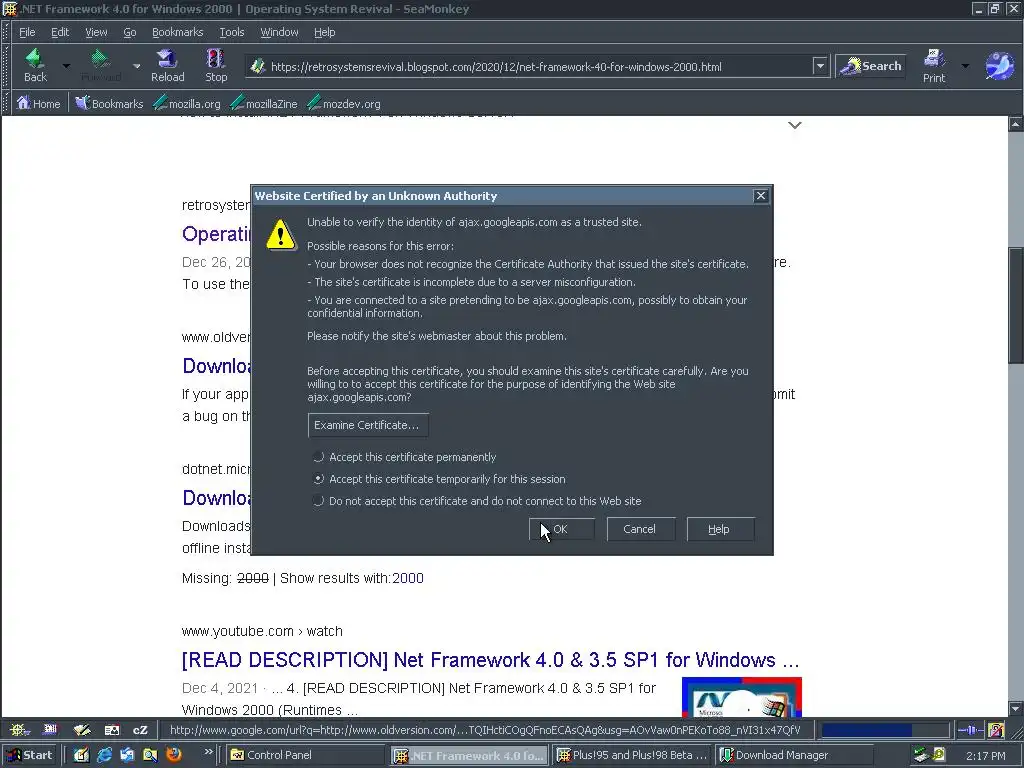Open the Go menu
The image size is (1024, 768).
click(x=130, y=32)
